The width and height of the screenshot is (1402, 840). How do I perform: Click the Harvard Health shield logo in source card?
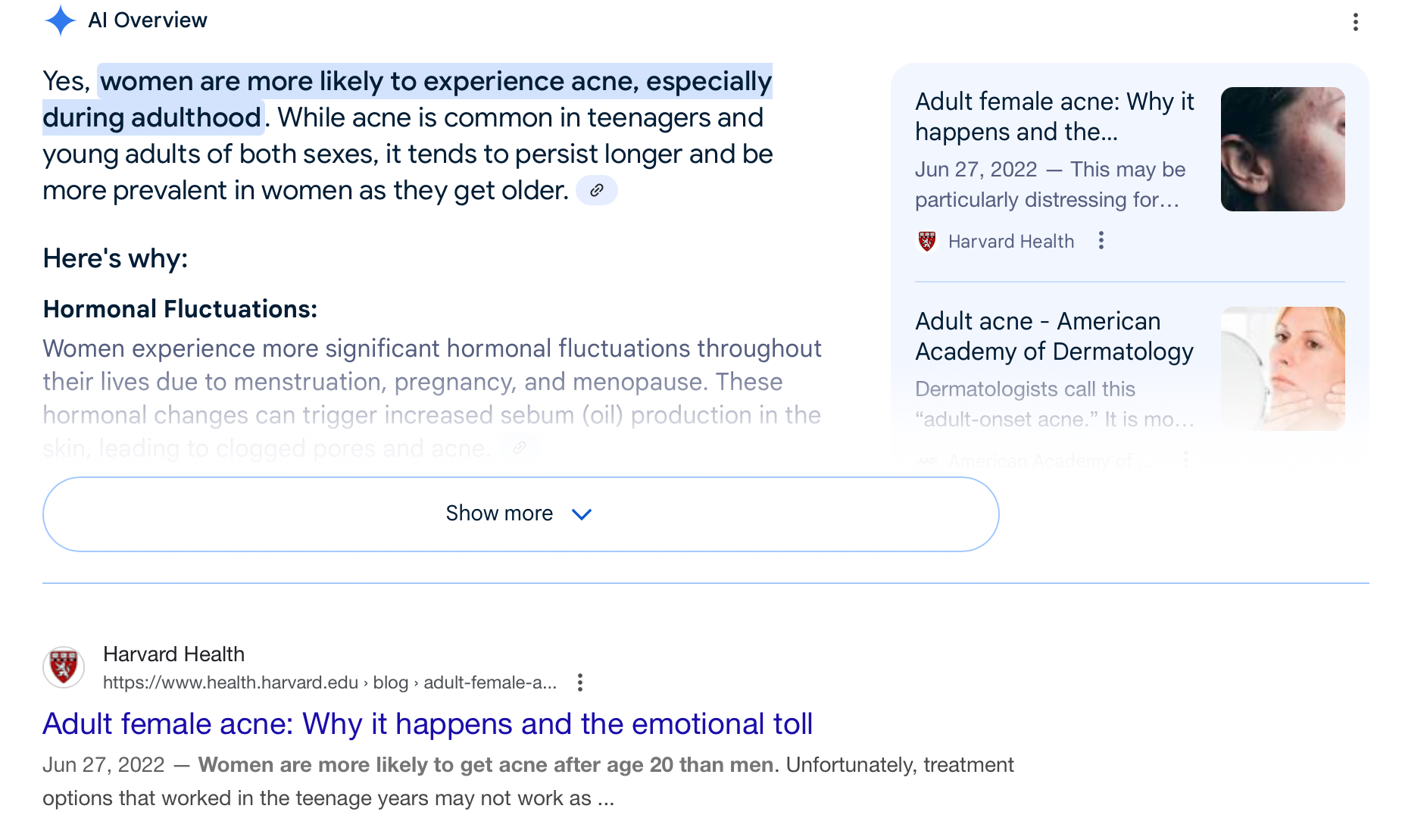[927, 241]
